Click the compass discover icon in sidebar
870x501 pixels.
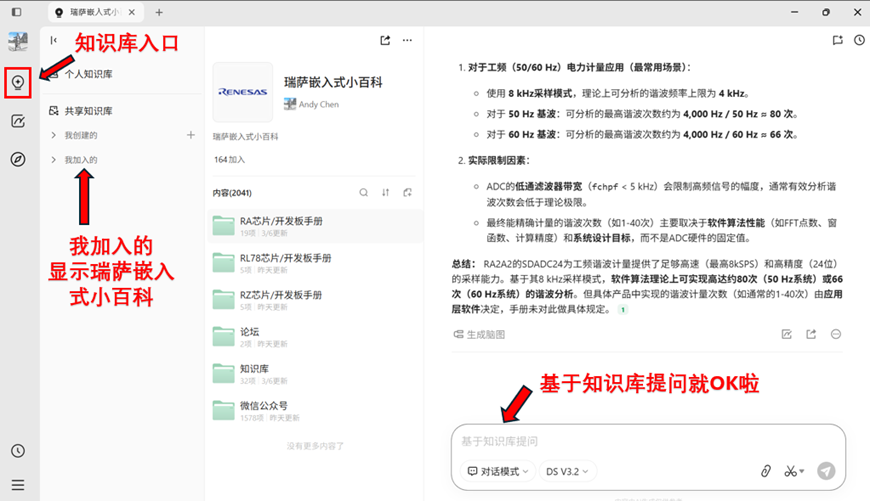(x=18, y=159)
